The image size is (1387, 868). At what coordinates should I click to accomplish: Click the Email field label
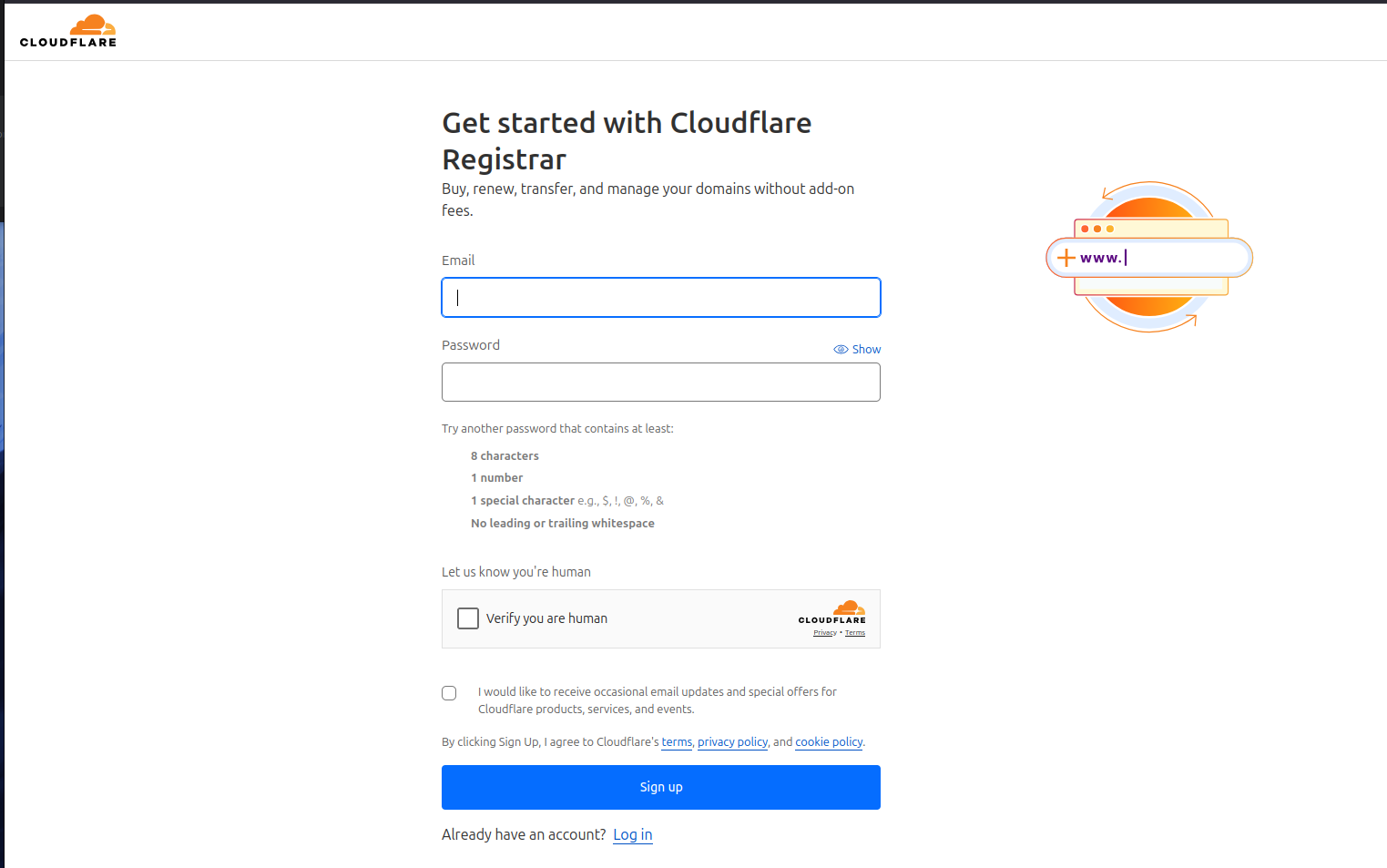coord(458,260)
